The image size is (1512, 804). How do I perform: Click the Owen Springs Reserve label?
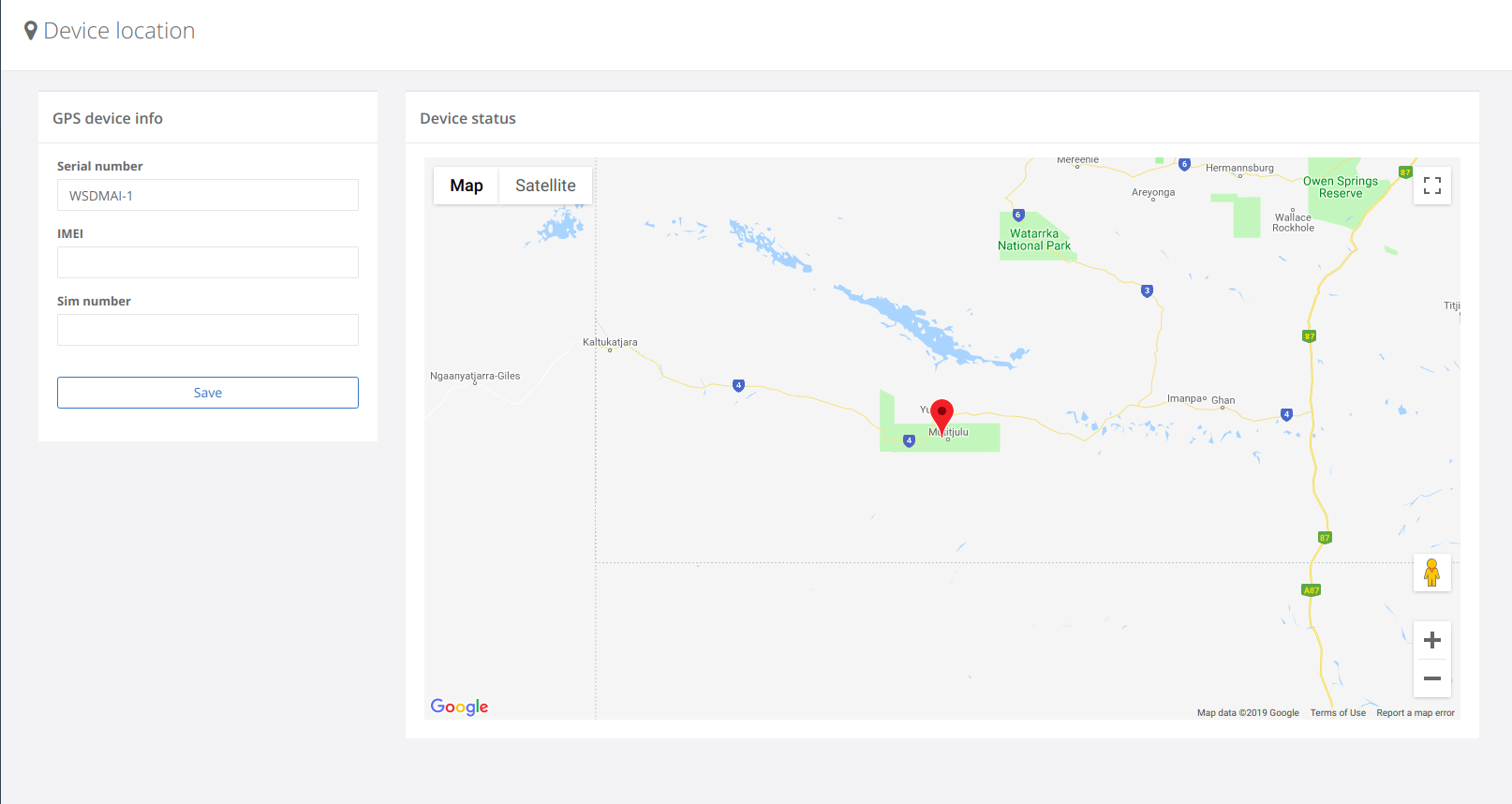click(x=1341, y=187)
